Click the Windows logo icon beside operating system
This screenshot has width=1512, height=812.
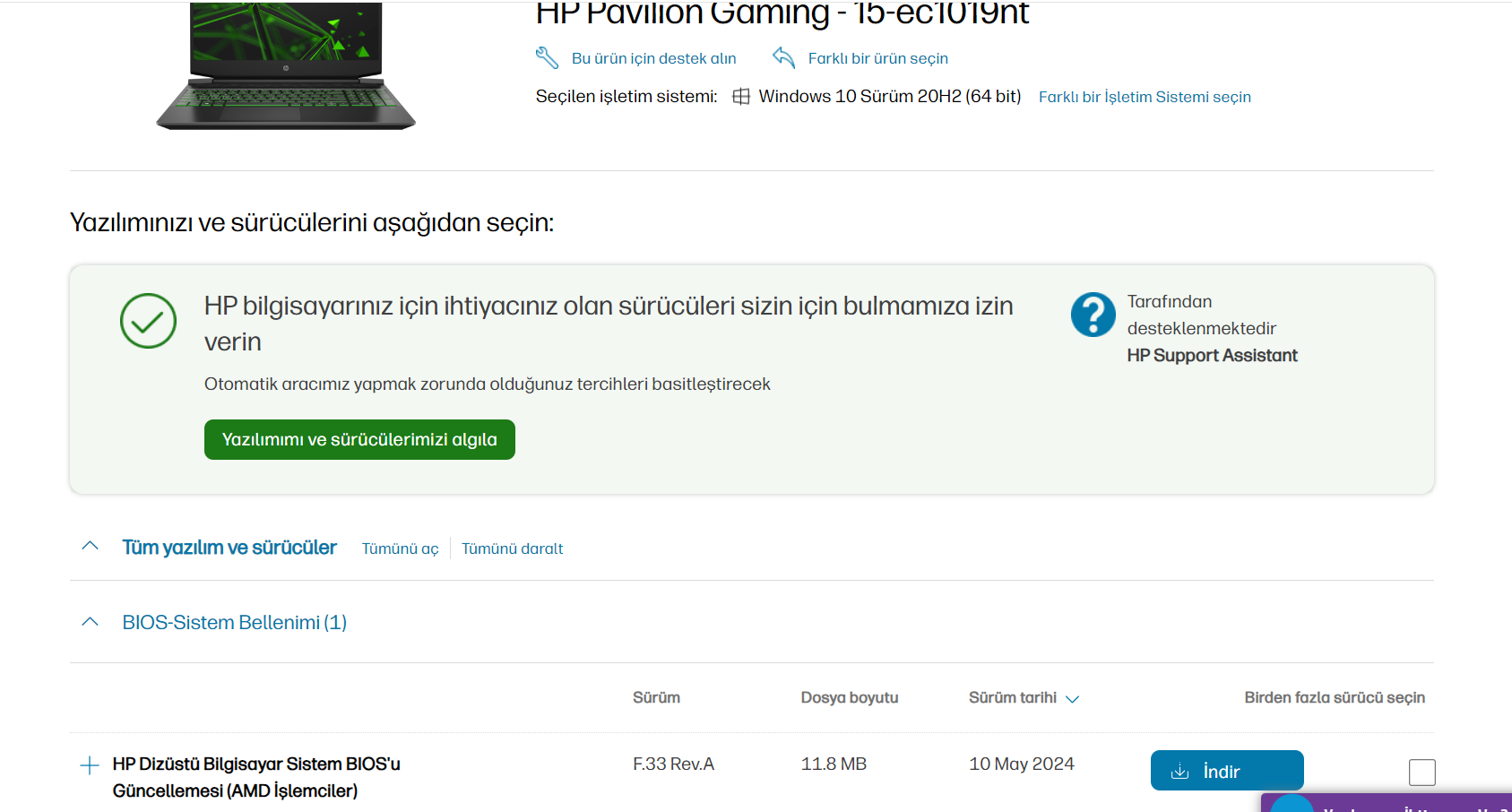point(741,97)
